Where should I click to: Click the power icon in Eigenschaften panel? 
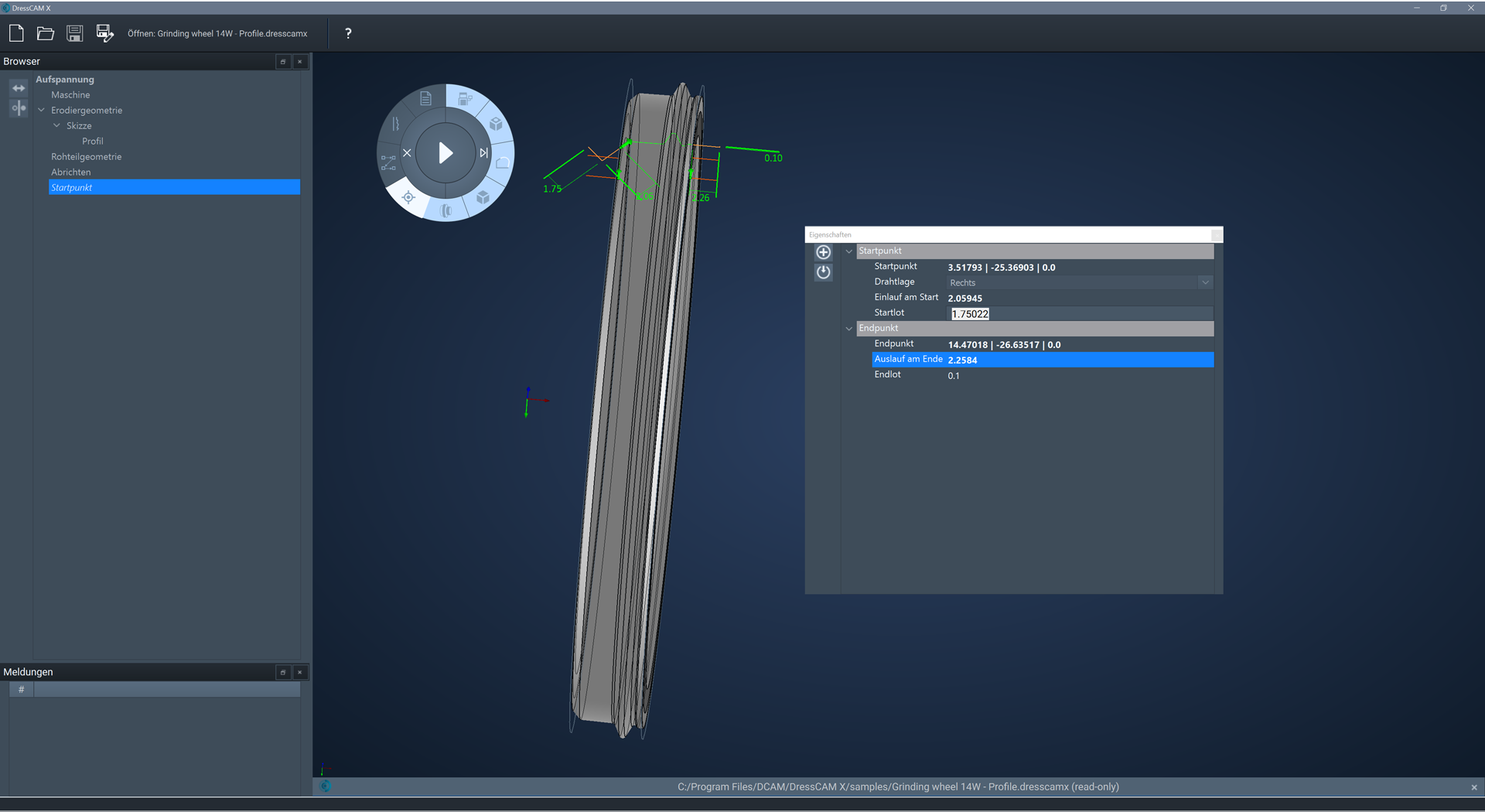(x=823, y=272)
